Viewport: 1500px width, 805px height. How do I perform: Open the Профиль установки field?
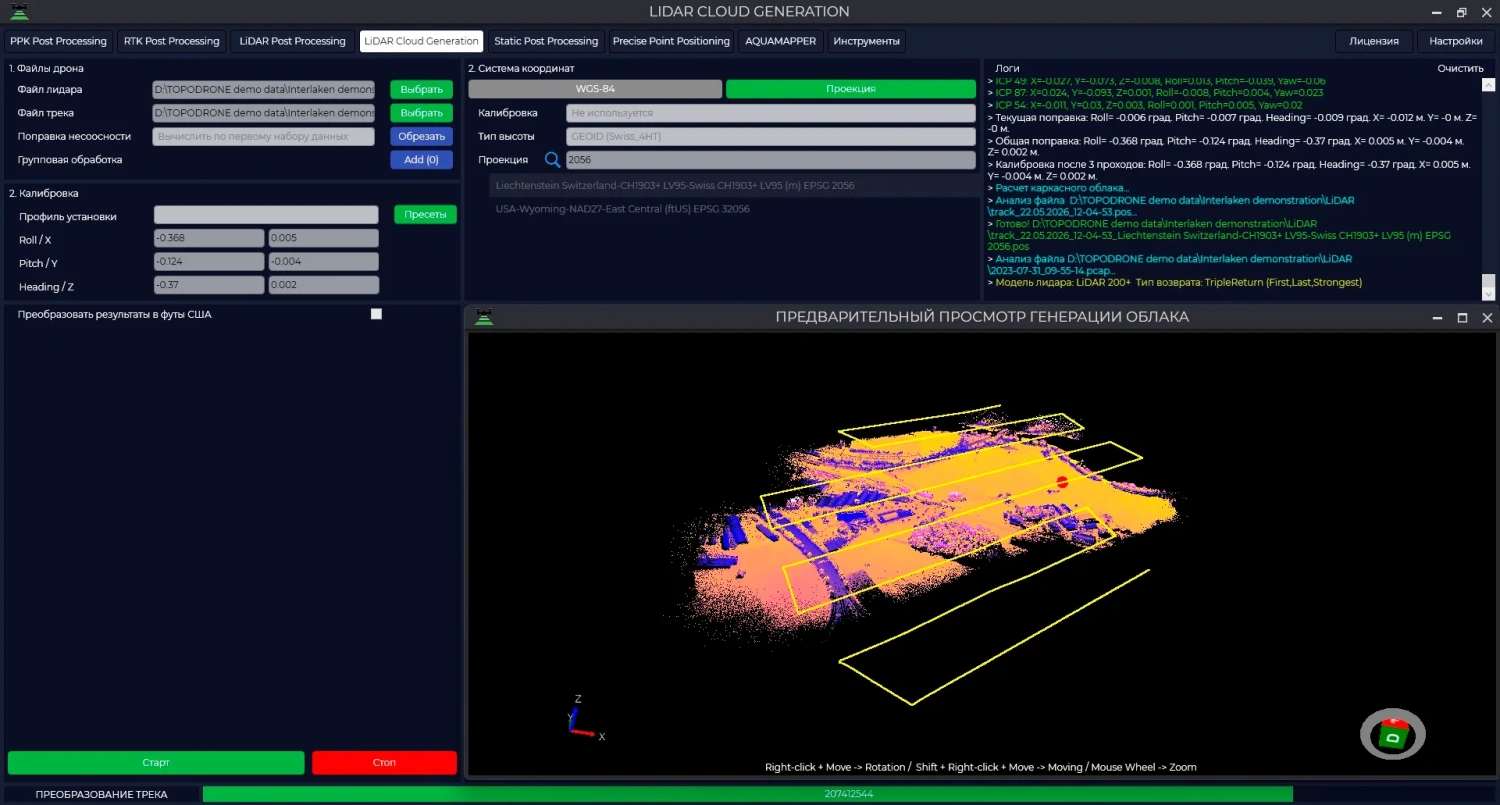click(x=266, y=215)
